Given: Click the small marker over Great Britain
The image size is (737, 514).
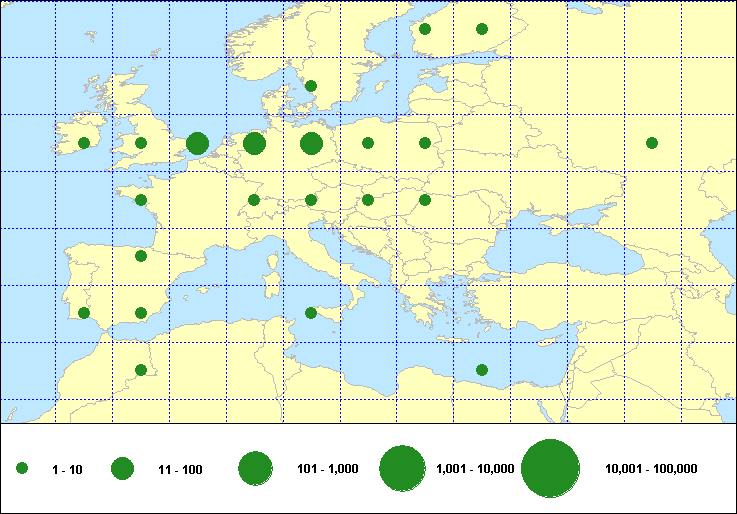Looking at the screenshot, I should (141, 143).
